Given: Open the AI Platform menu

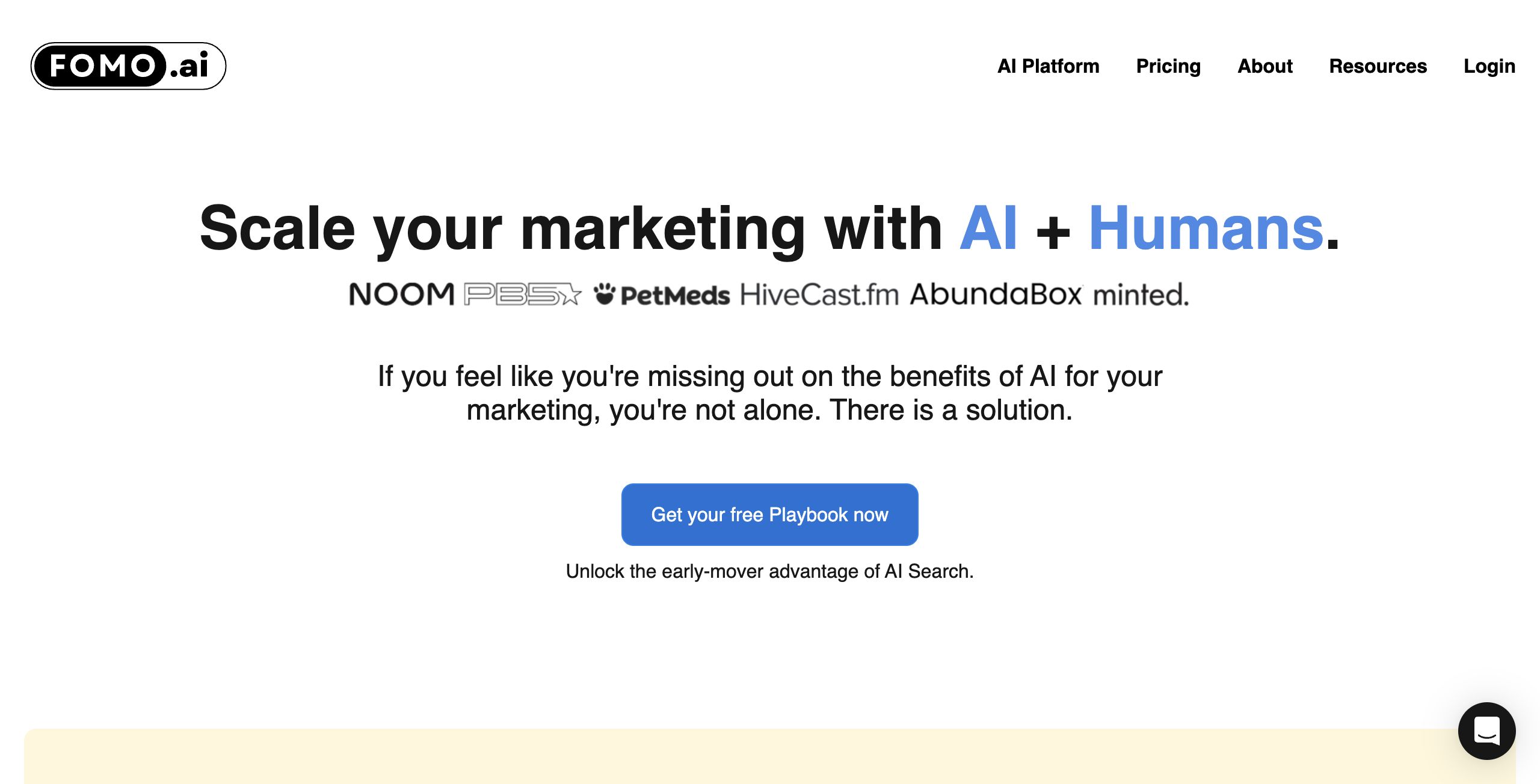Looking at the screenshot, I should (x=1048, y=66).
